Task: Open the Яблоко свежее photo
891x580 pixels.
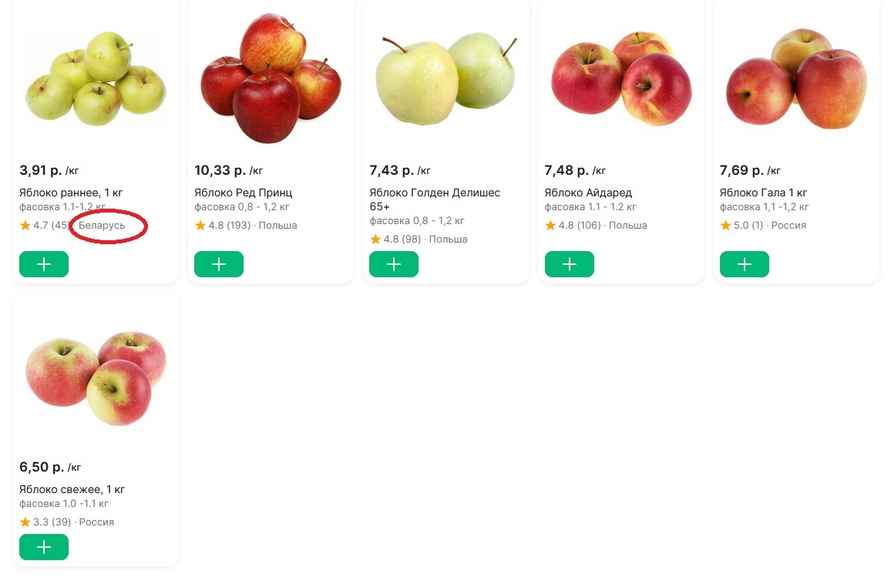Action: 96,378
